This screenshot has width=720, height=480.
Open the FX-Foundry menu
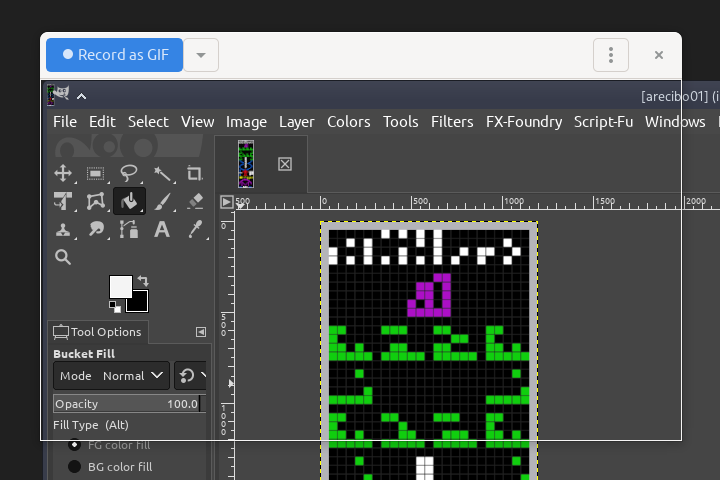[524, 122]
